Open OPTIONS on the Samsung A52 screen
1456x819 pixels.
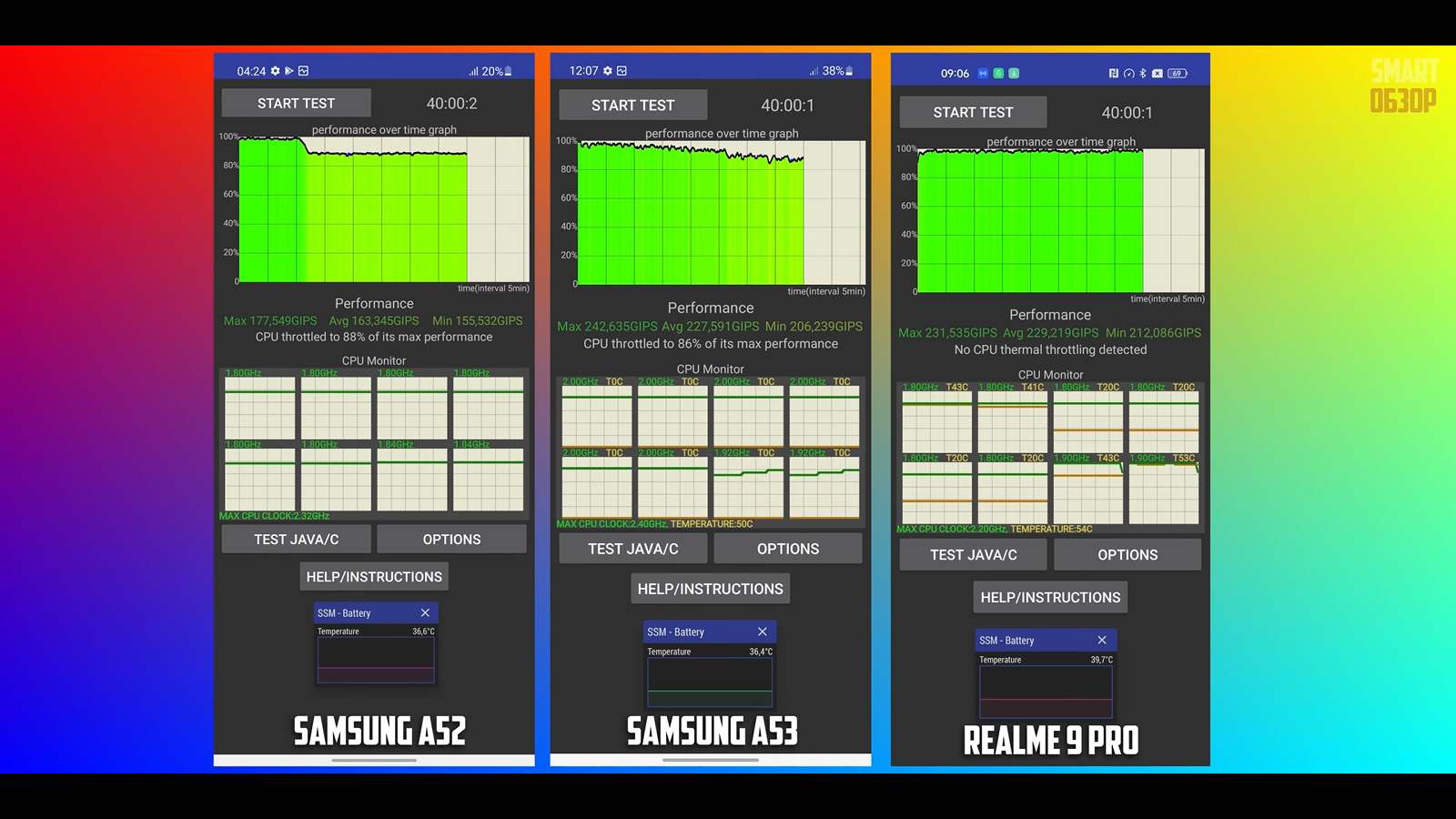(x=452, y=539)
